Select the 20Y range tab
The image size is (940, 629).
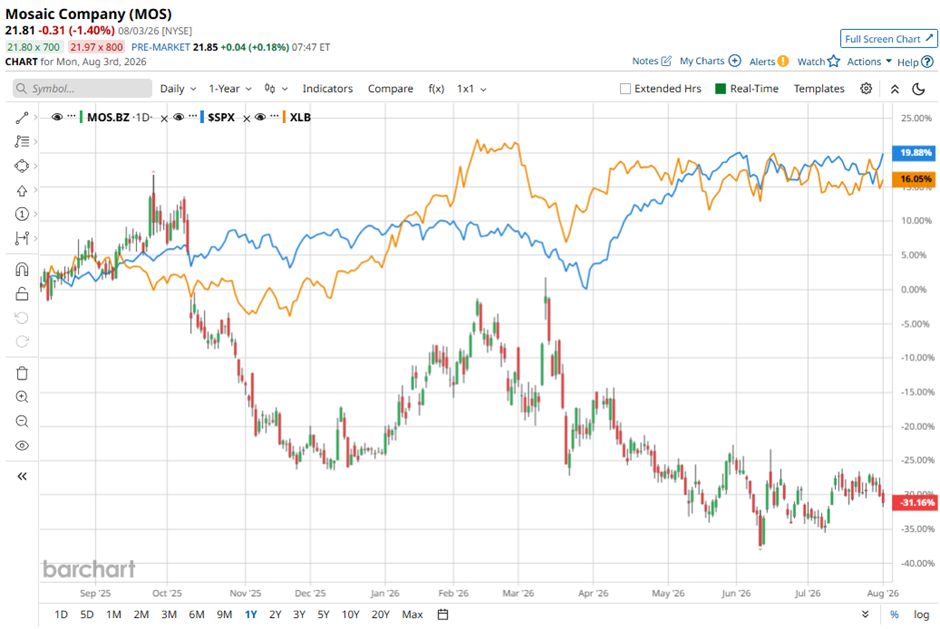point(381,614)
